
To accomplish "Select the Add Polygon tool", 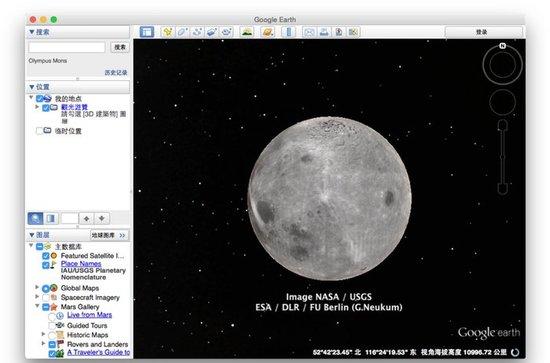I will pos(182,32).
